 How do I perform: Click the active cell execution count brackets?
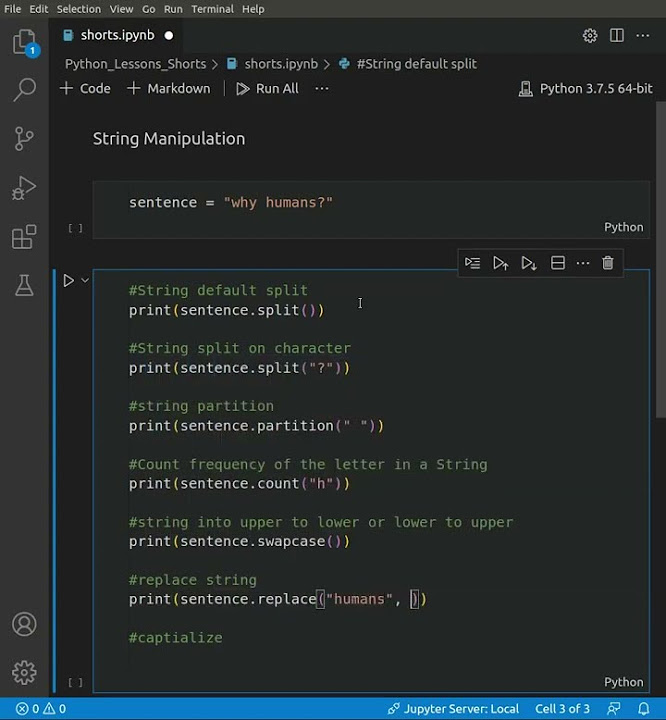coord(76,683)
